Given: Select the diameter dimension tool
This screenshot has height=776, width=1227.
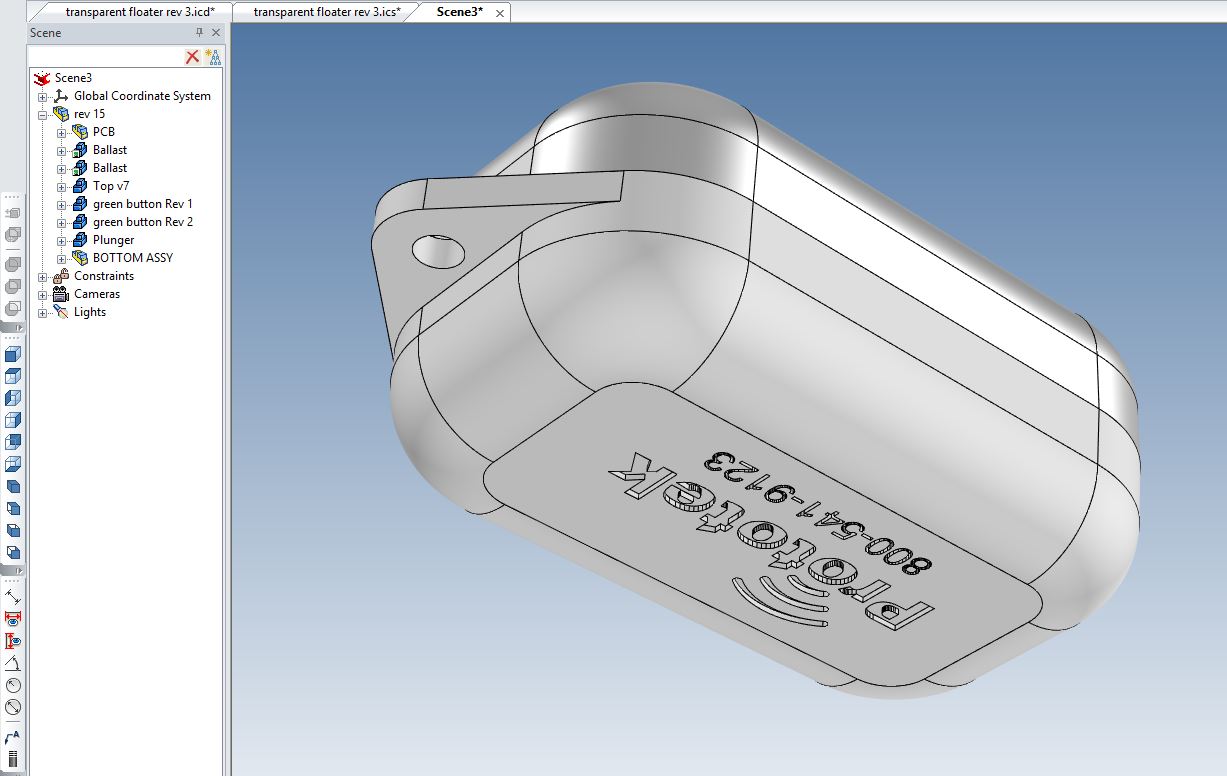Looking at the screenshot, I should (x=13, y=707).
